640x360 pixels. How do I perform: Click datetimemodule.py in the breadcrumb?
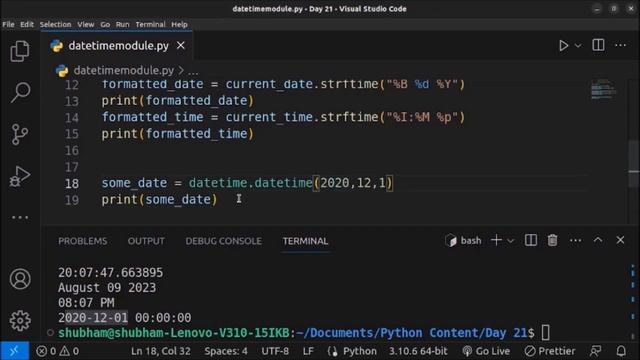[x=124, y=70]
